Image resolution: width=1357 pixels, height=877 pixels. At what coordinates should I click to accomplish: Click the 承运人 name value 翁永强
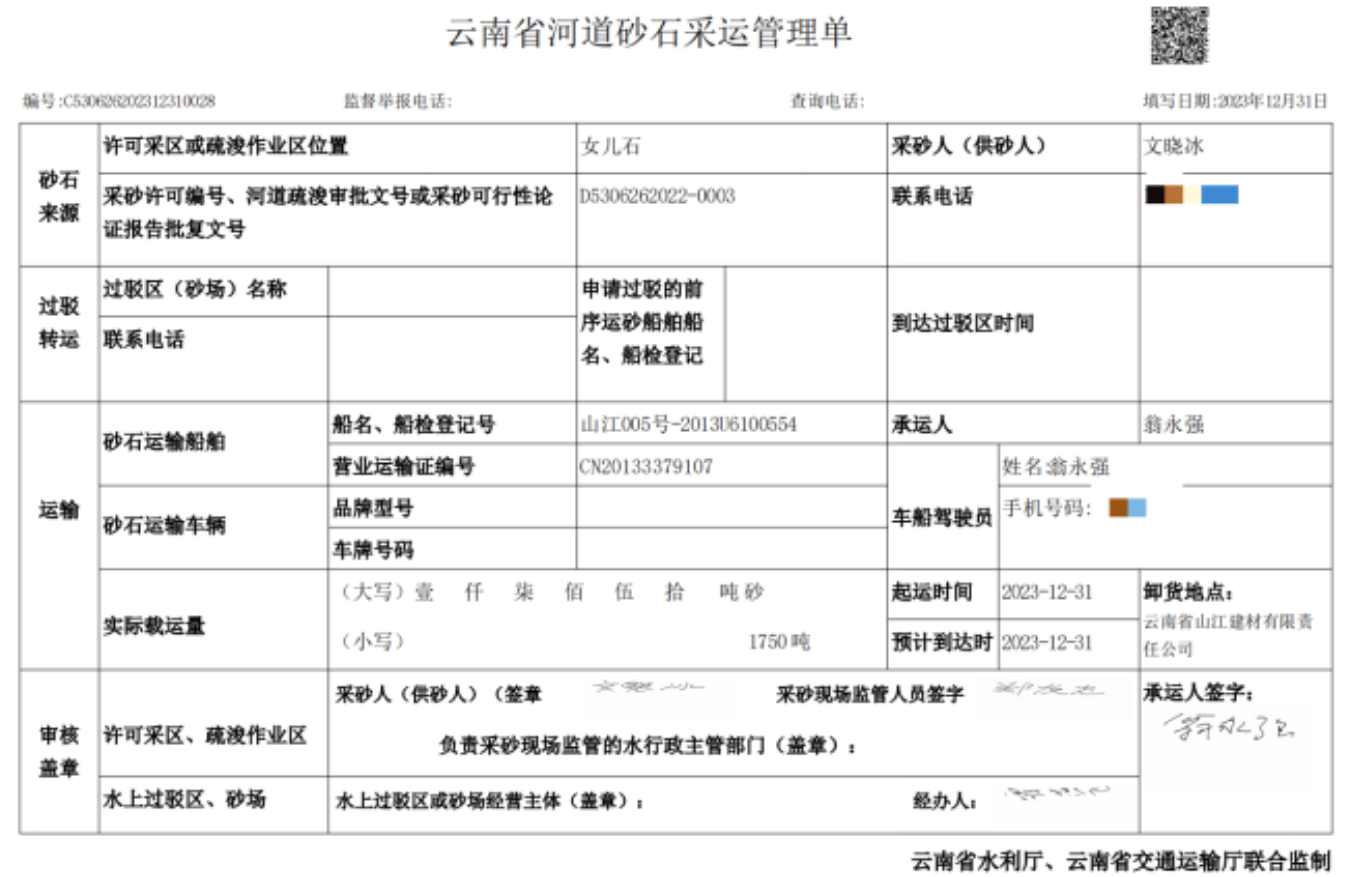pos(1173,424)
